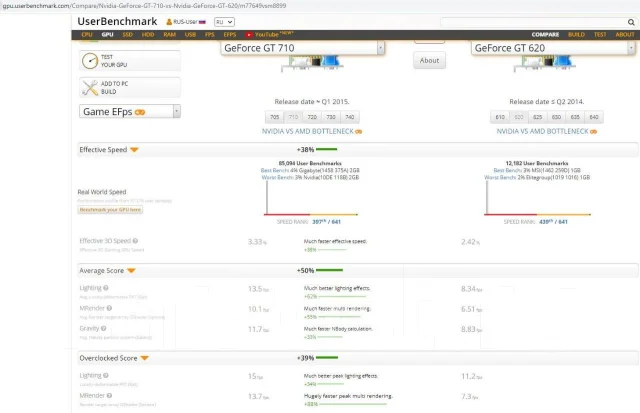The image size is (640, 413).
Task: Select the 705 model button
Action: click(275, 117)
